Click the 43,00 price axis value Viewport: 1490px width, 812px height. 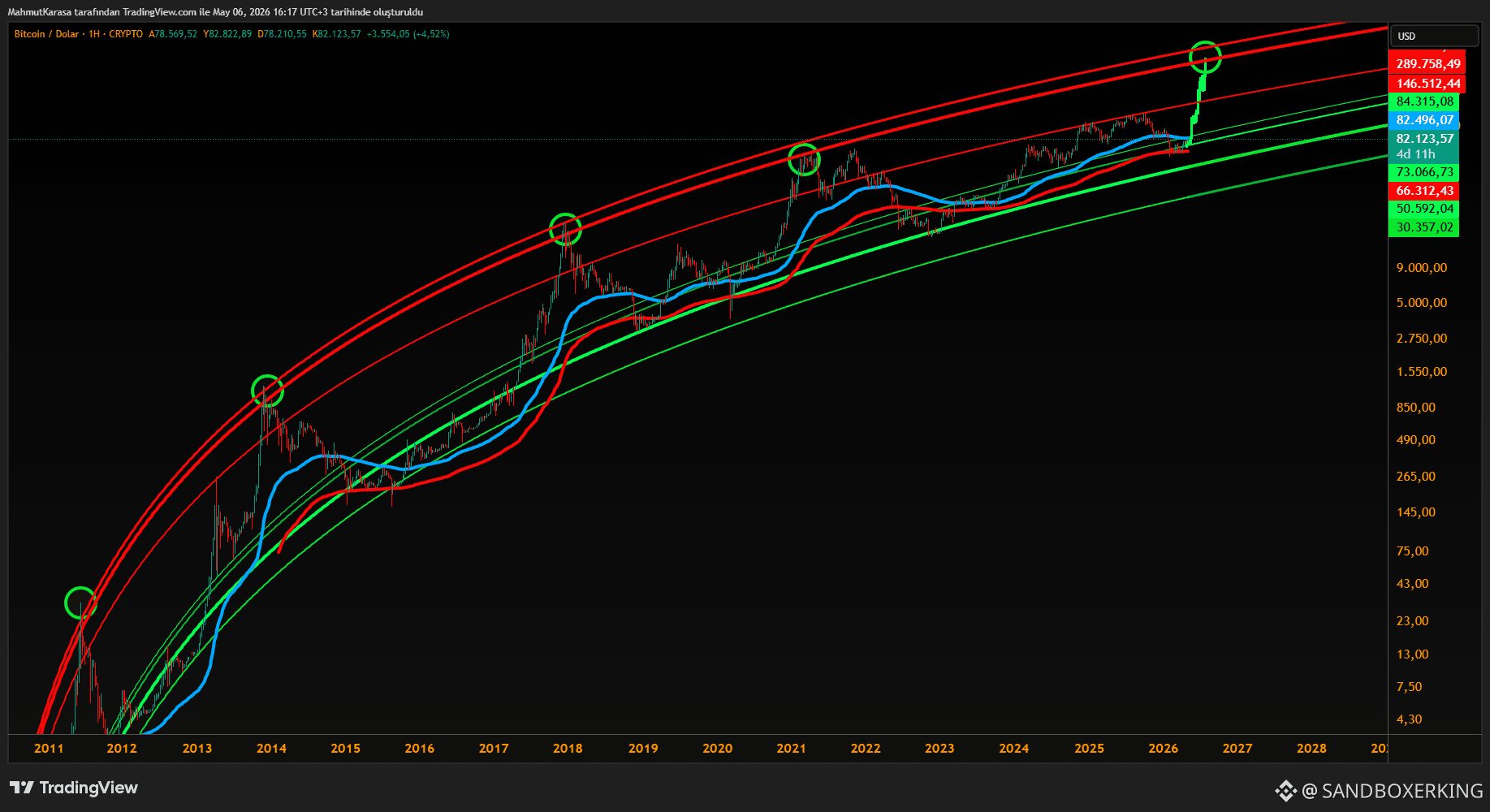pos(1413,584)
